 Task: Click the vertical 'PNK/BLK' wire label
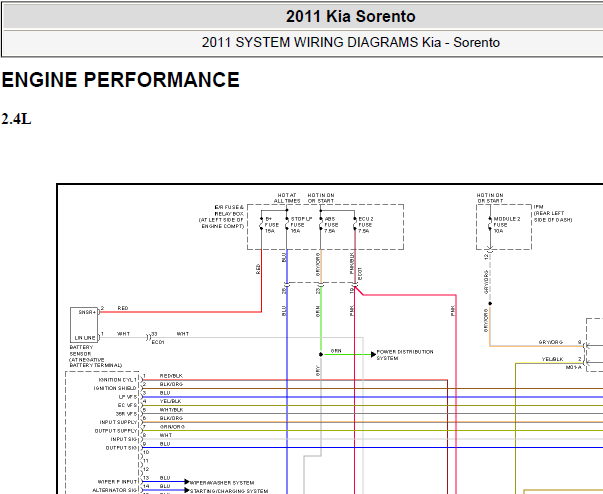pyautogui.click(x=353, y=263)
